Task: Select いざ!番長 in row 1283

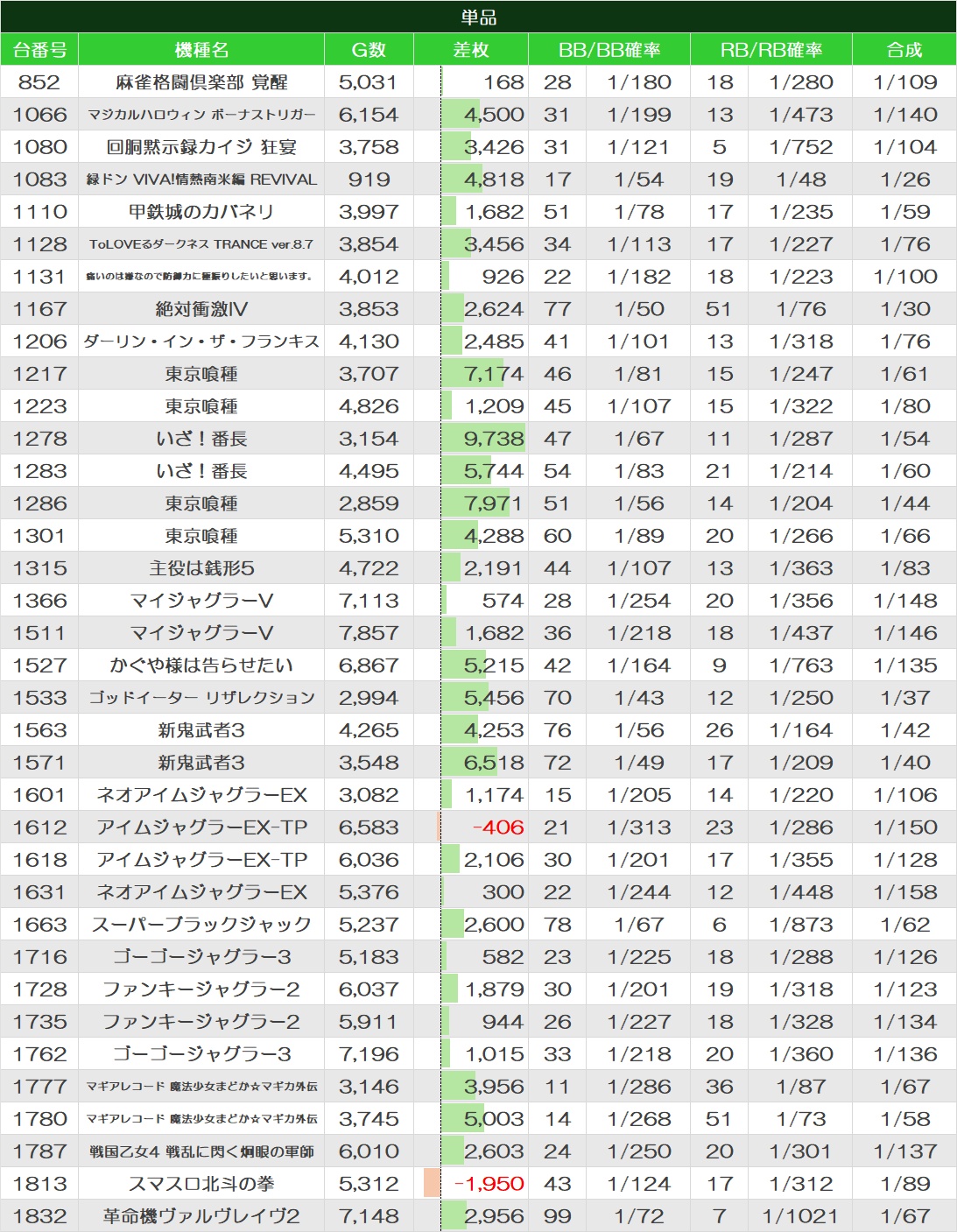Action: (201, 471)
